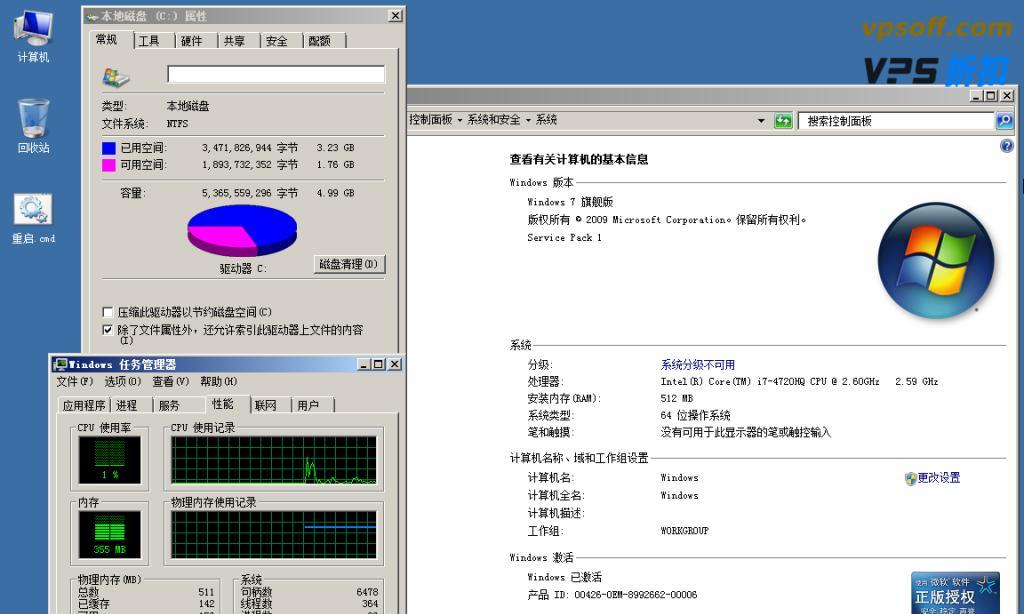1024x614 pixels.
Task: Click the 物理内存使用记录 history graph
Action: [x=274, y=534]
